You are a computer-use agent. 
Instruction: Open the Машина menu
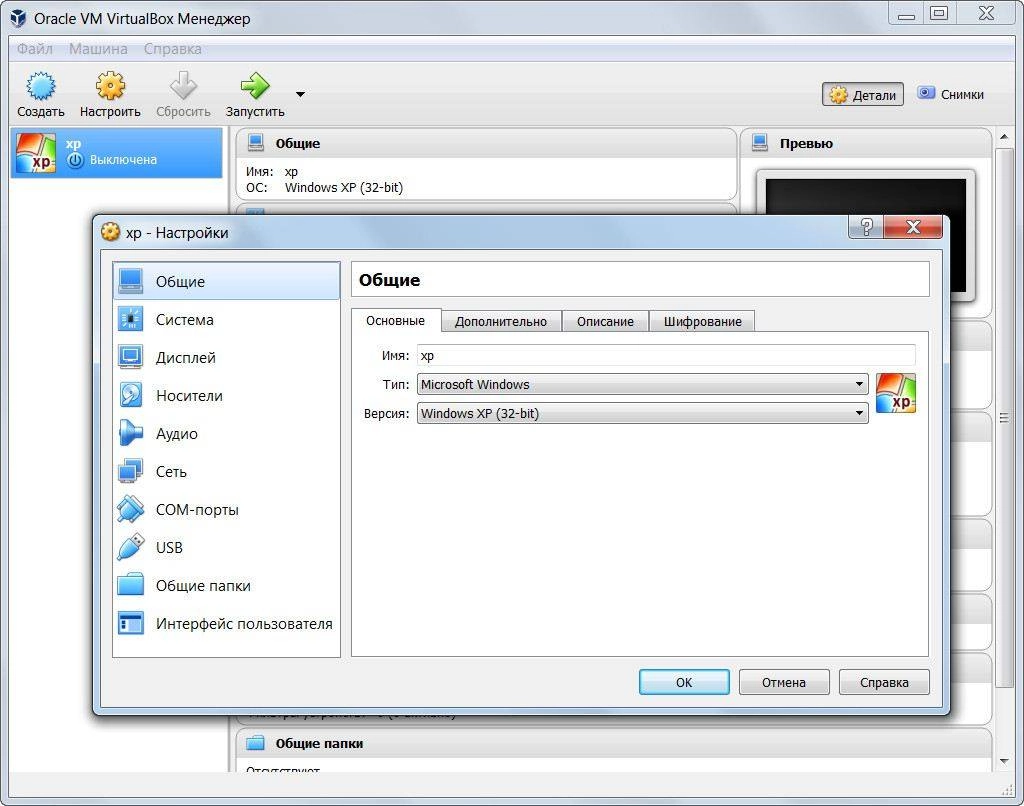coord(98,49)
